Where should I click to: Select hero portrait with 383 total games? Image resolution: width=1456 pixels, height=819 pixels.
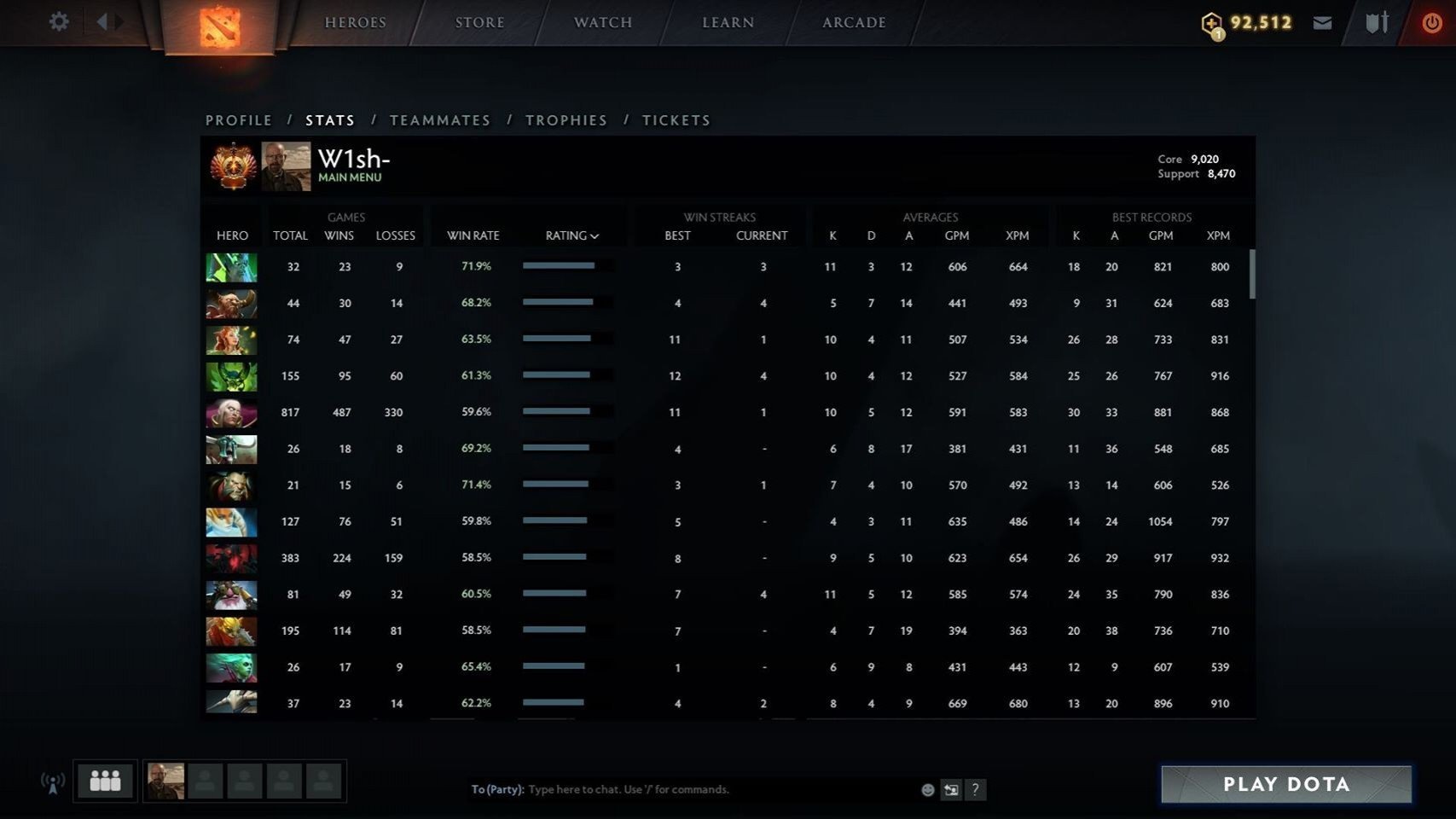click(231, 559)
